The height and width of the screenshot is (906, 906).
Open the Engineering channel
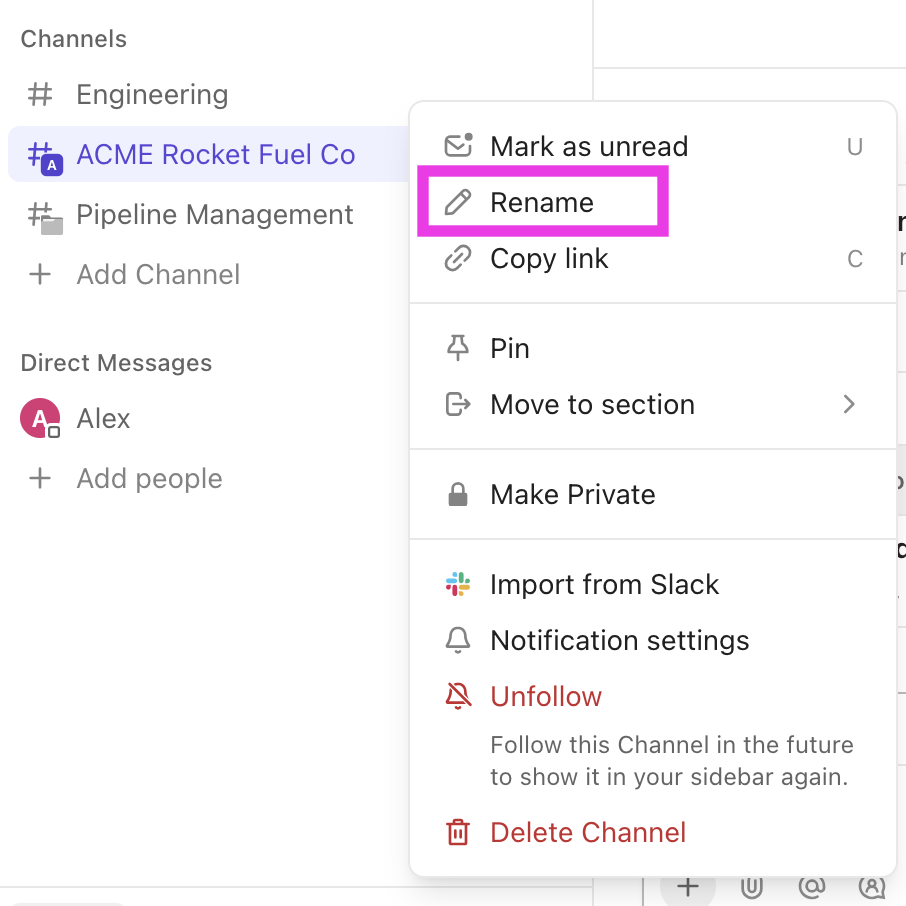pyautogui.click(x=152, y=95)
